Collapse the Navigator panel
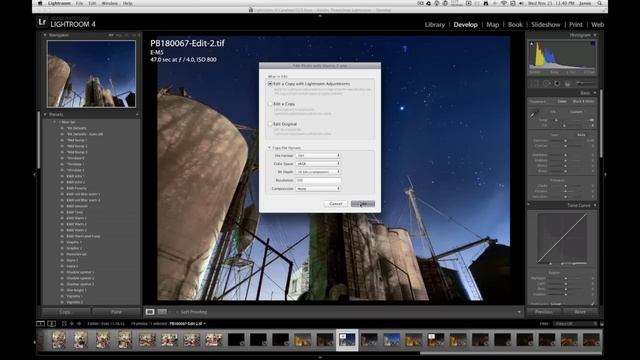 45,35
